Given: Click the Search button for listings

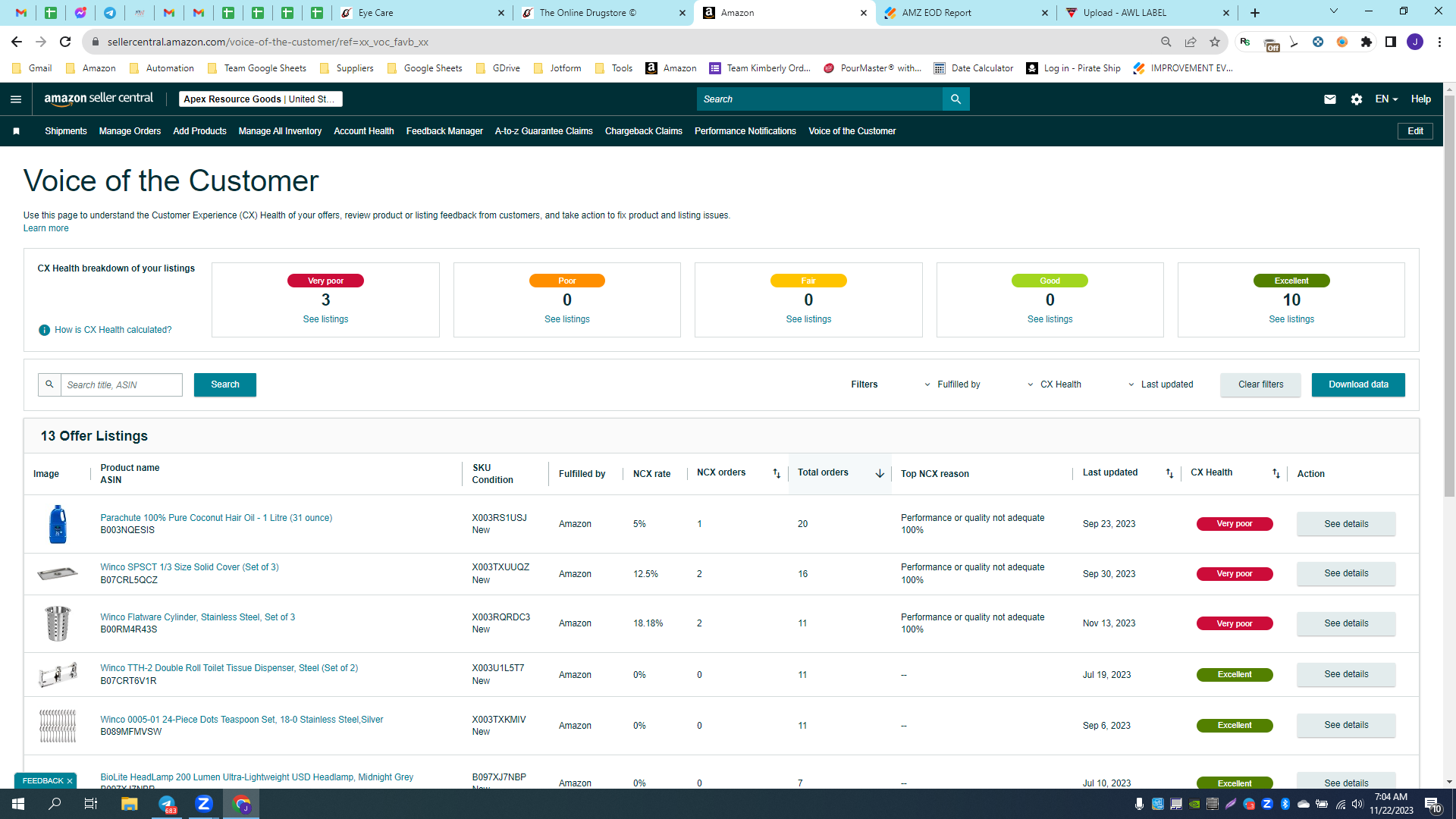Looking at the screenshot, I should click(225, 384).
